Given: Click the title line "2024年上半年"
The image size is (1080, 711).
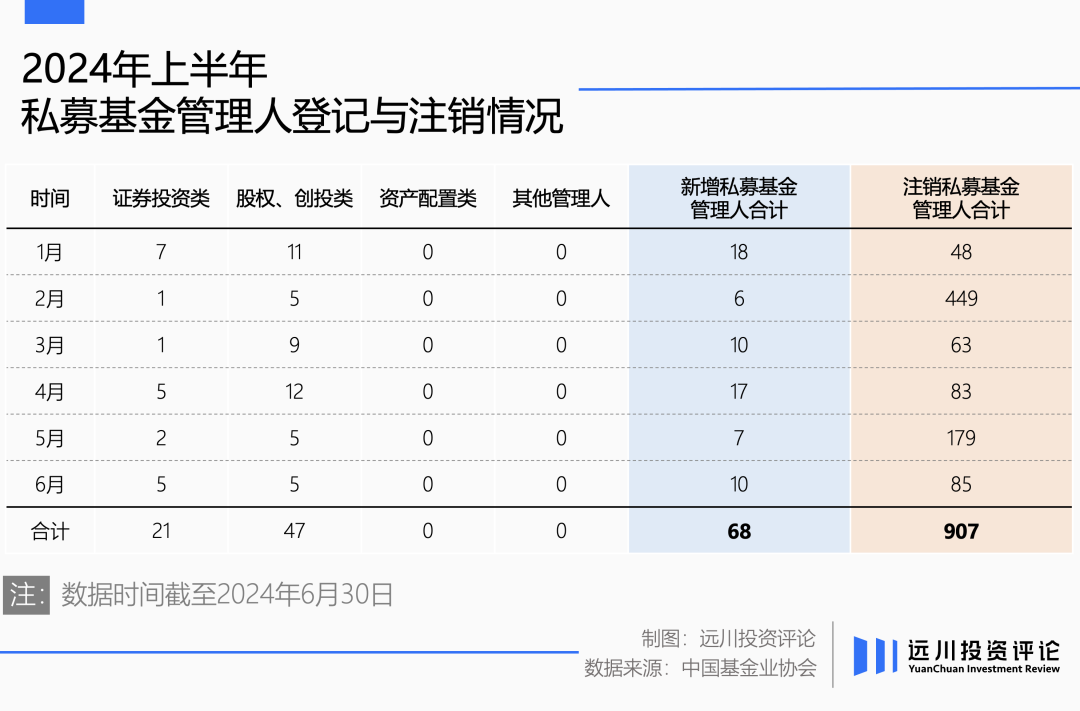Looking at the screenshot, I should 145,69.
